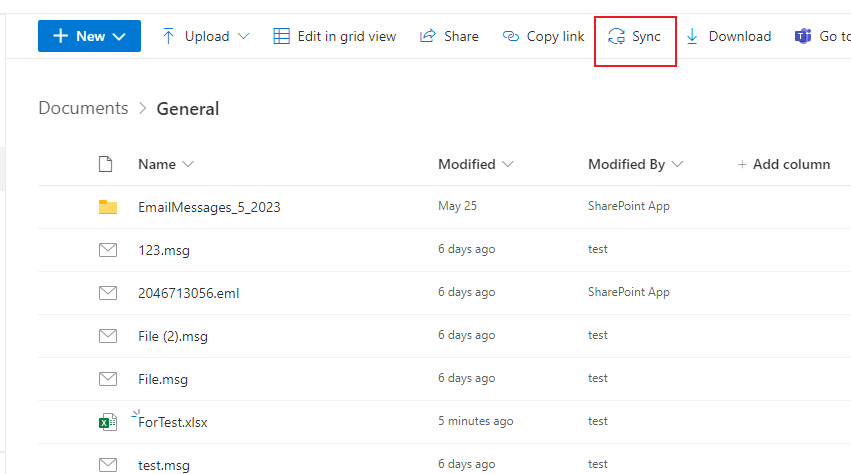Click Modified By test in 123.msg row

pos(598,249)
